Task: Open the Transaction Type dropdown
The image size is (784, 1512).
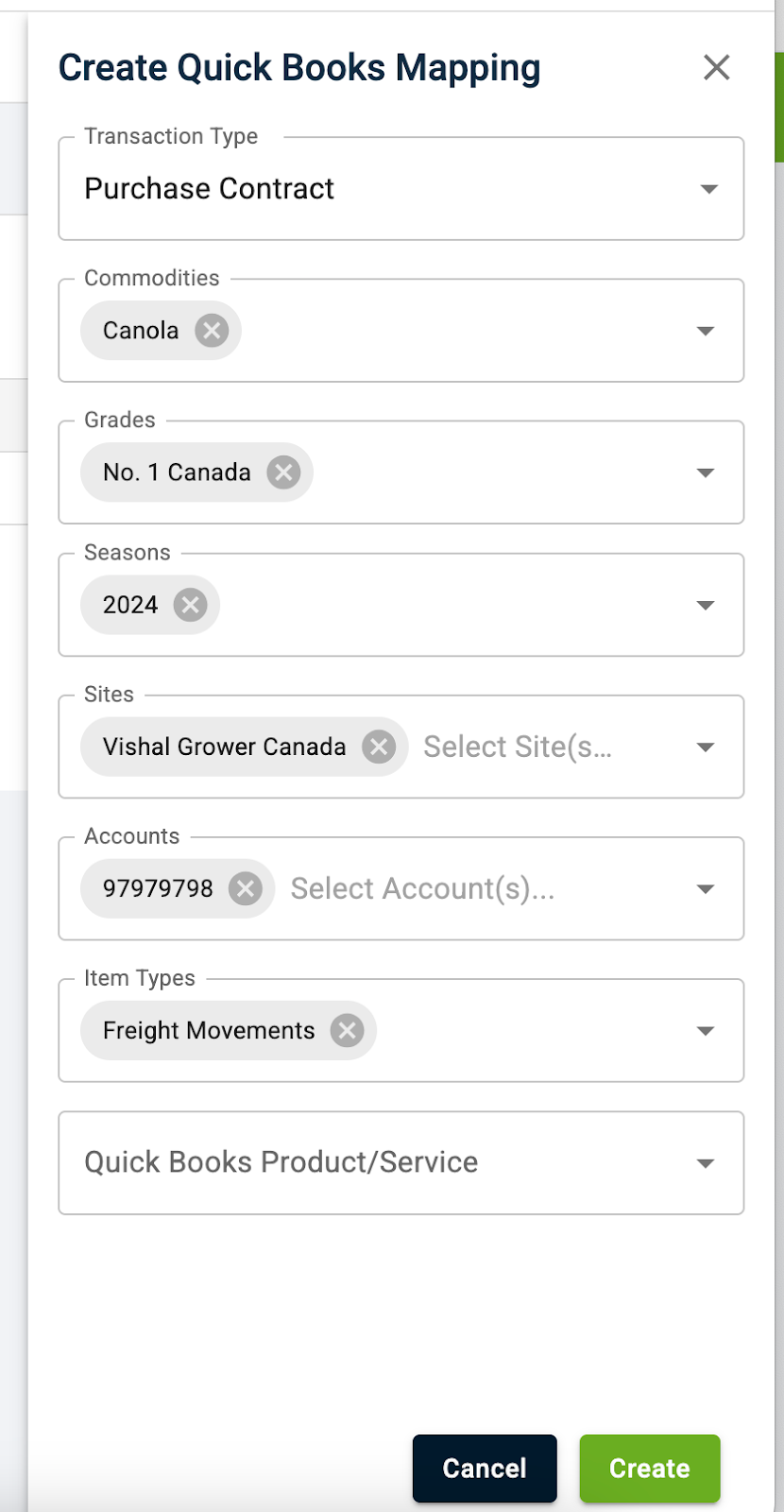Action: [708, 189]
